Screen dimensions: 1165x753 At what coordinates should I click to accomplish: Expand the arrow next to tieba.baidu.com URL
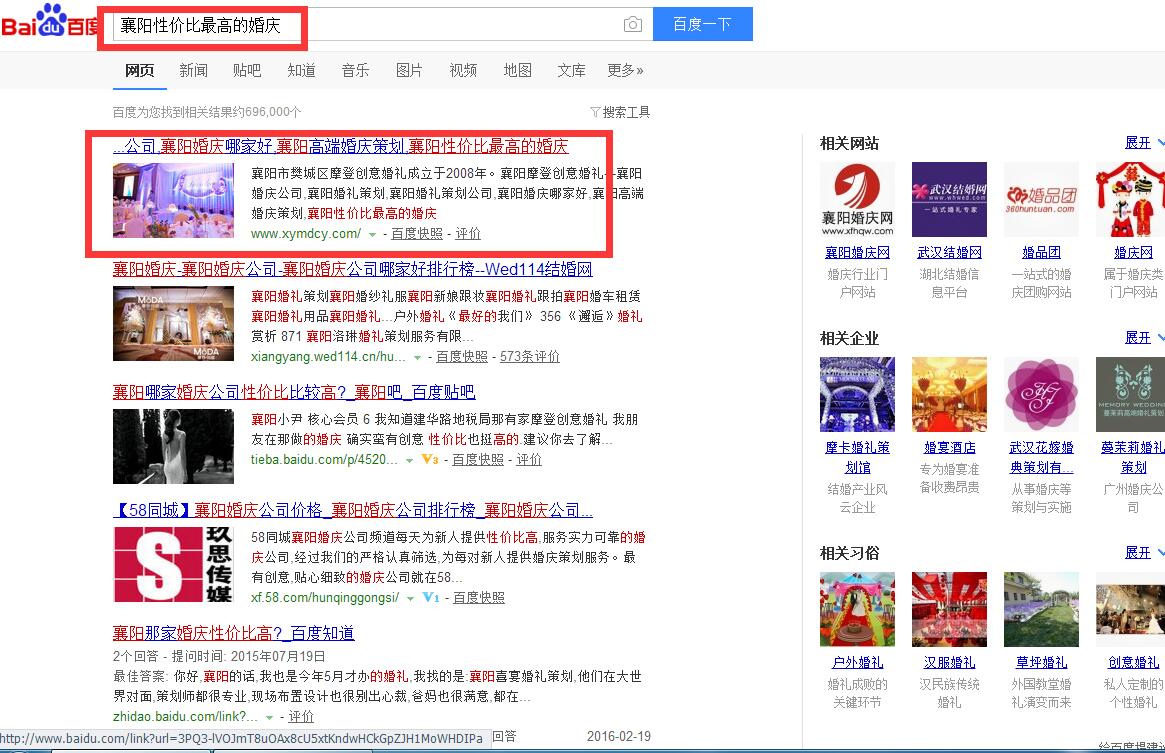point(409,461)
